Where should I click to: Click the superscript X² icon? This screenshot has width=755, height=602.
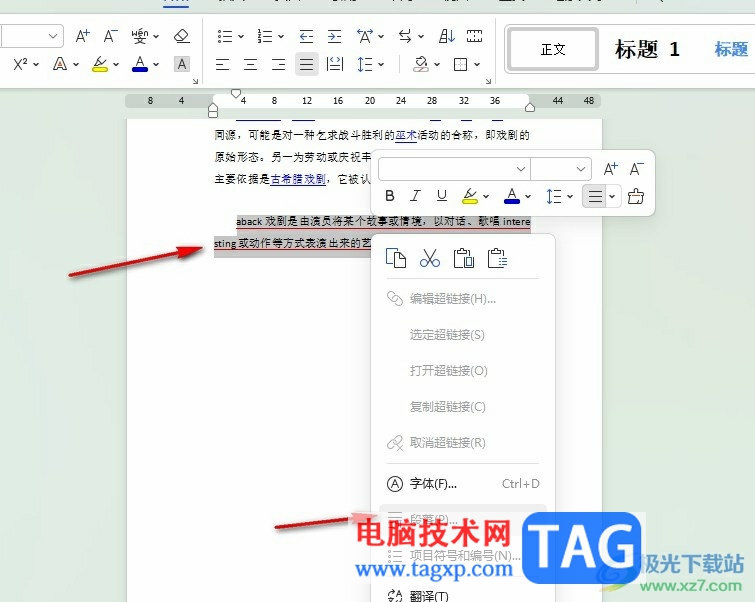coord(20,64)
